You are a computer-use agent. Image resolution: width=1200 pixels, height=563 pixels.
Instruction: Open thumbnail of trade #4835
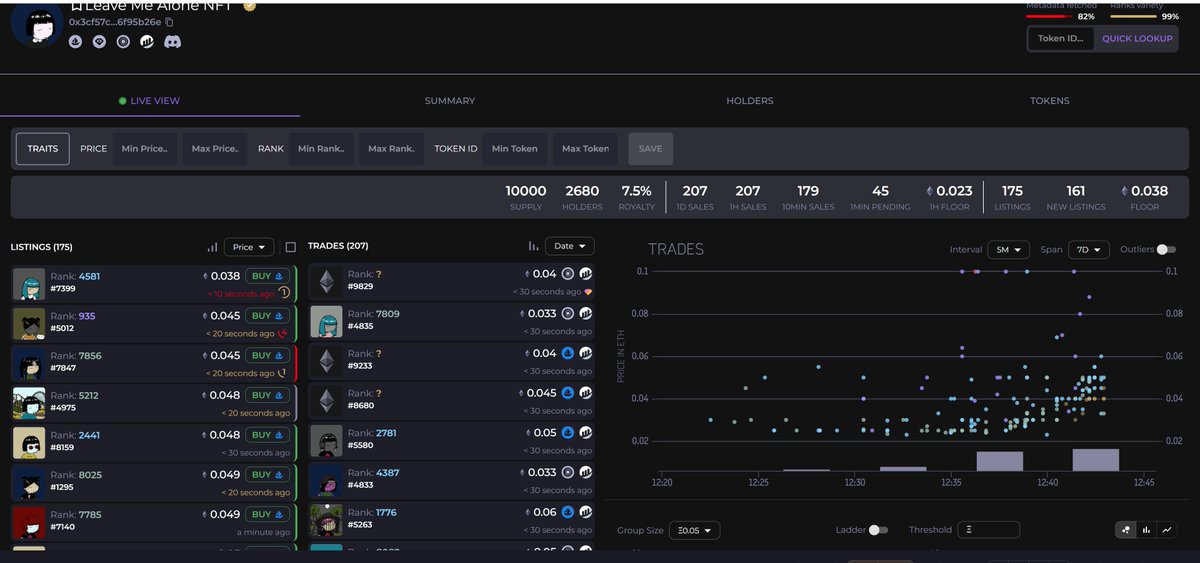tap(327, 322)
